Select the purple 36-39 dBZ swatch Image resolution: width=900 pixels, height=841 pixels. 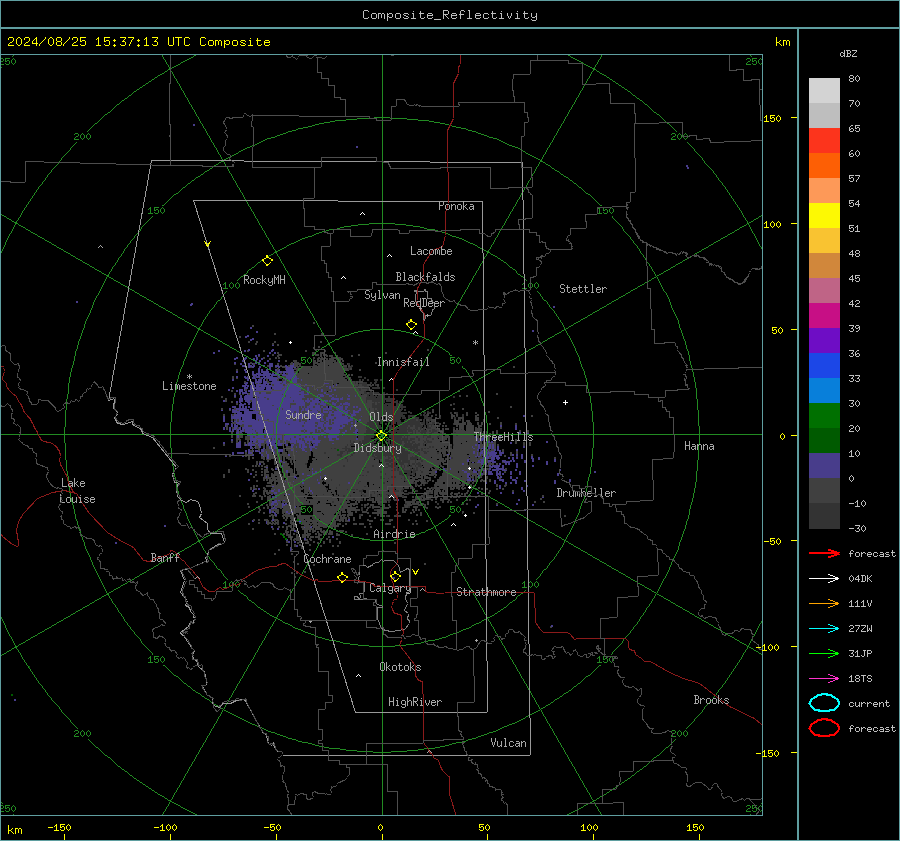[x=824, y=341]
